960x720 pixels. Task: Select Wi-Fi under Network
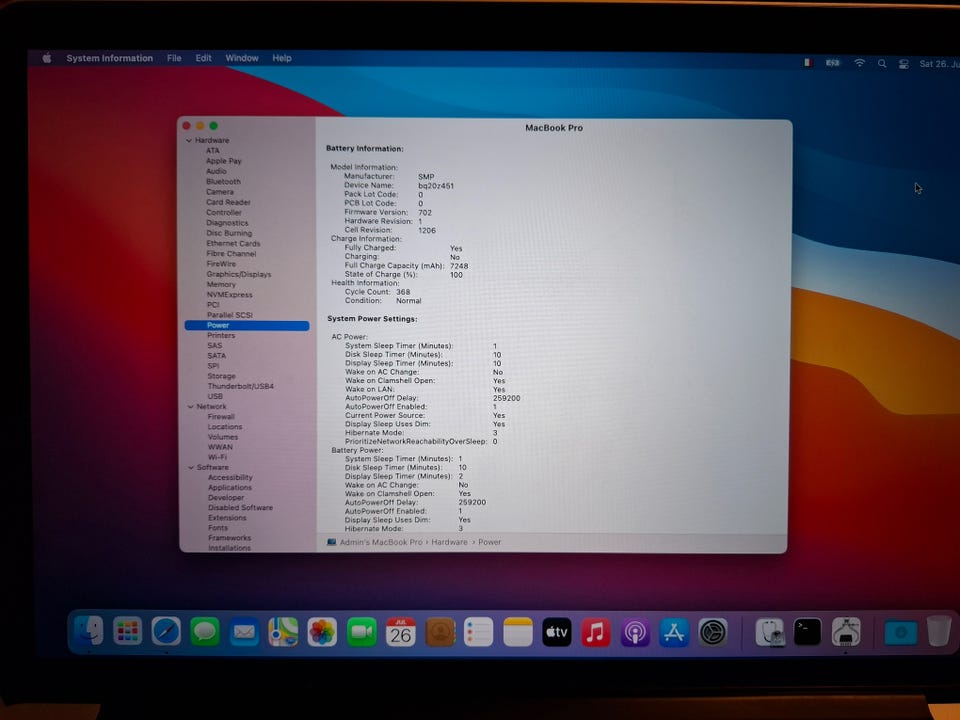(x=217, y=457)
